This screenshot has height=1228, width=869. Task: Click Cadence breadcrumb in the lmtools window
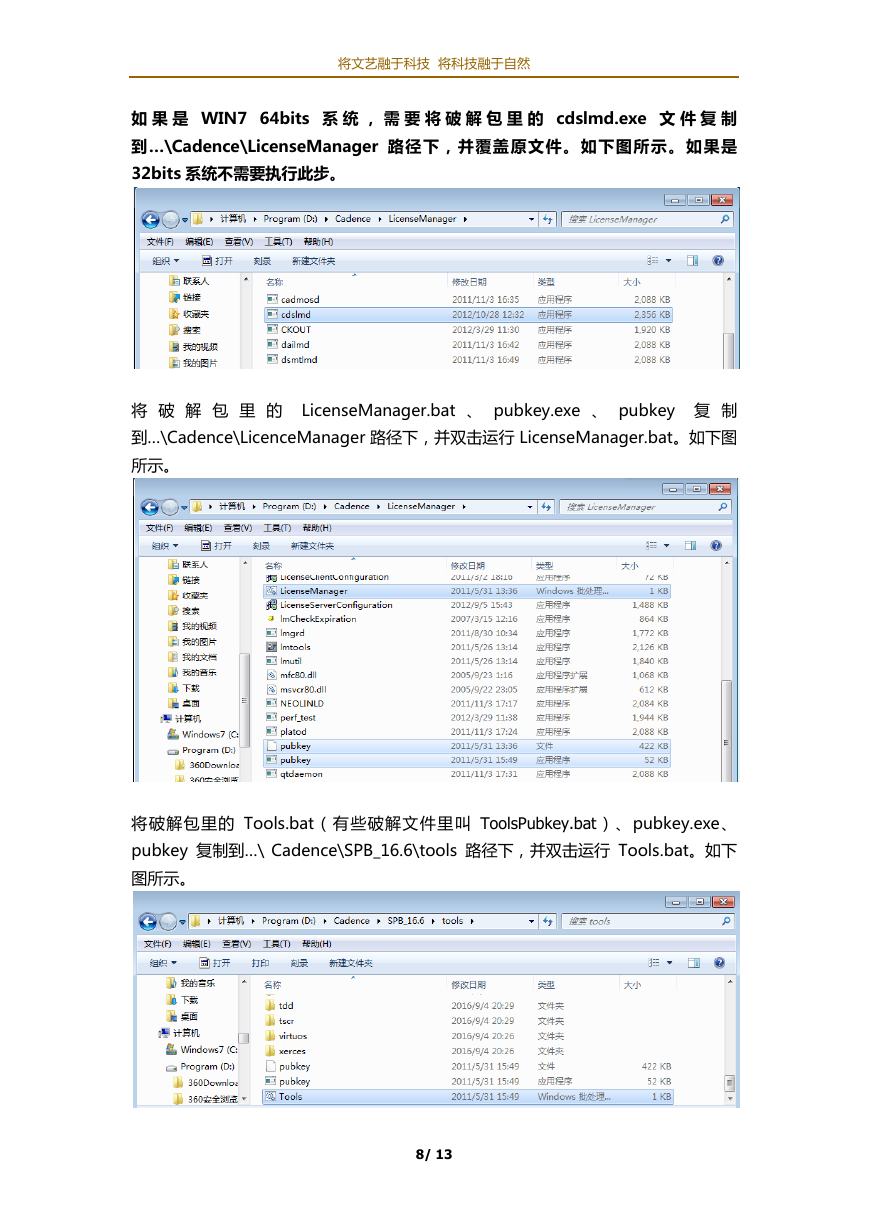351,507
